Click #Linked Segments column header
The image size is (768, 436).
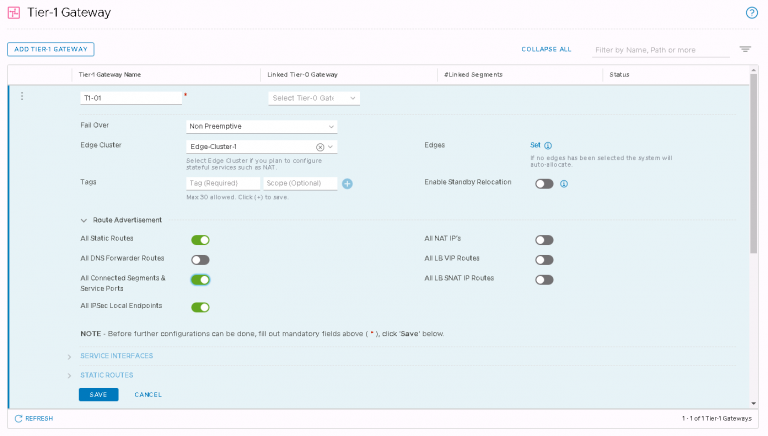473,75
